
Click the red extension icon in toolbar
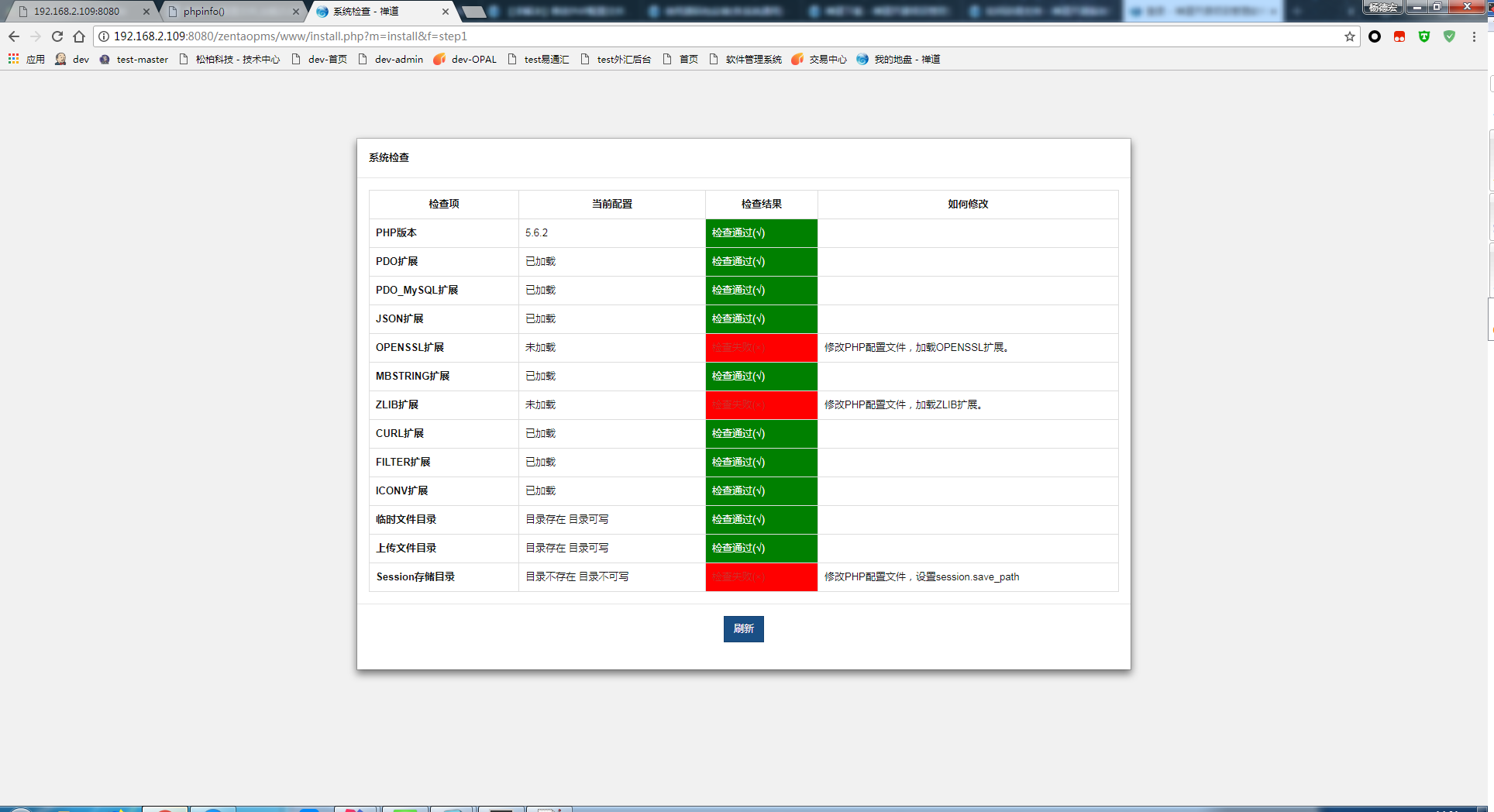coord(1399,36)
